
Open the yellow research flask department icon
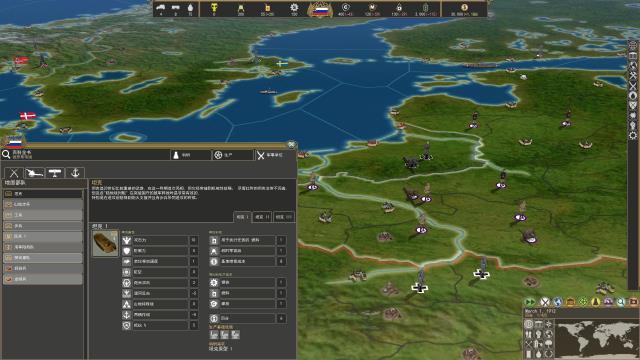click(x=596, y=302)
